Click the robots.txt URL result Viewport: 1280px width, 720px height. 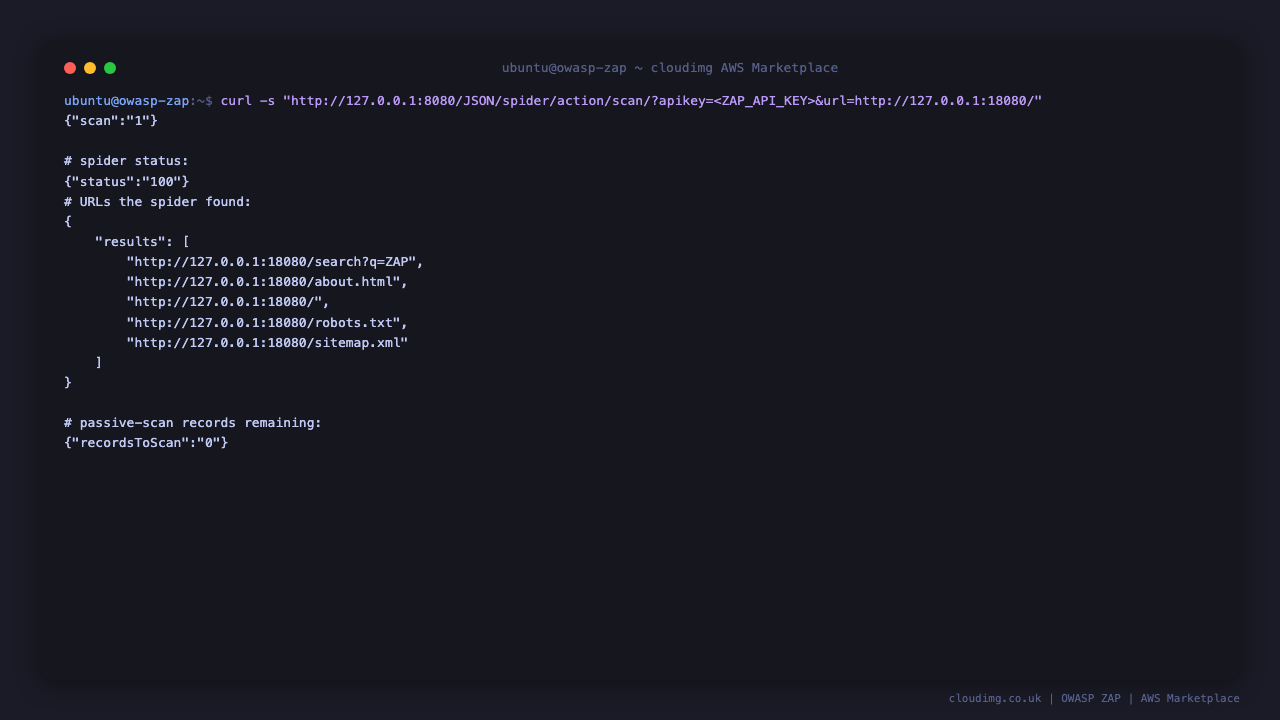(x=267, y=322)
